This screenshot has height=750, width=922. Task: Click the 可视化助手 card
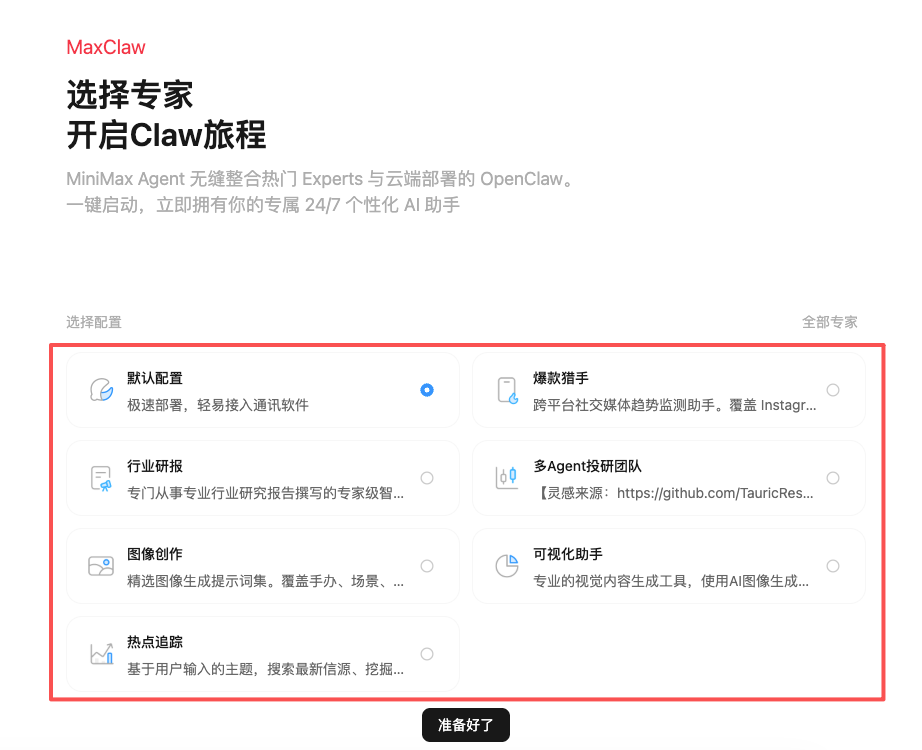pos(669,565)
